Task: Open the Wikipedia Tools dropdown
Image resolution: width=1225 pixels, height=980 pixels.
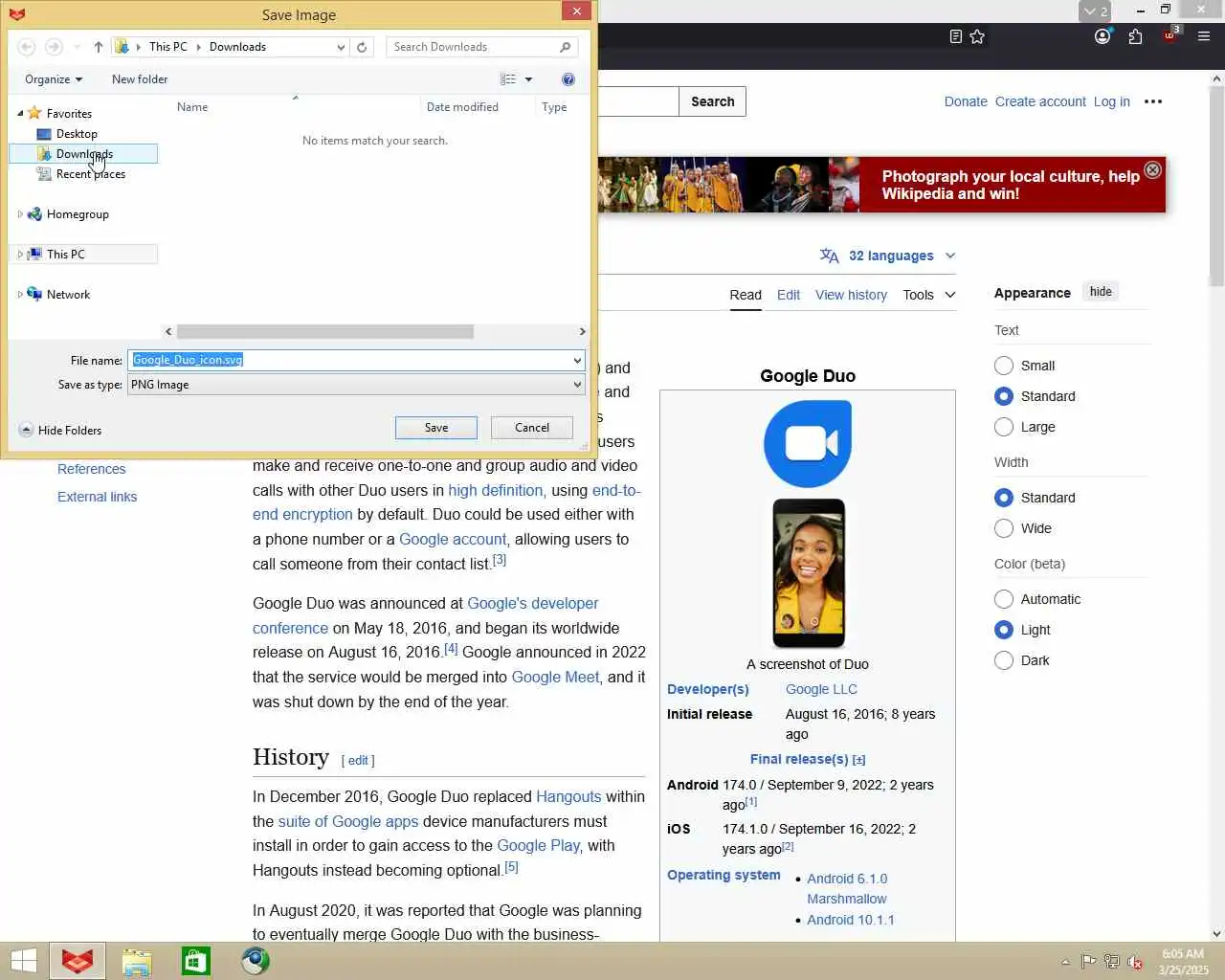Action: (929, 295)
